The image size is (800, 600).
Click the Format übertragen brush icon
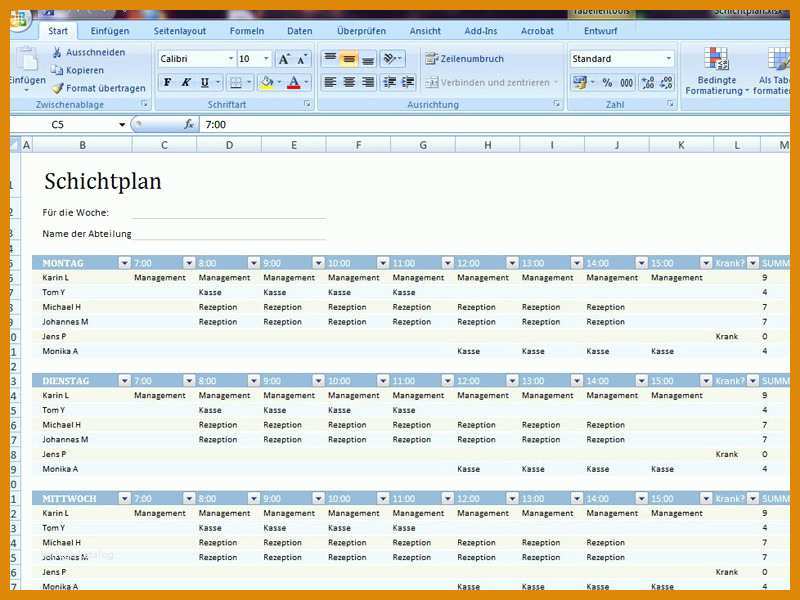click(x=58, y=88)
